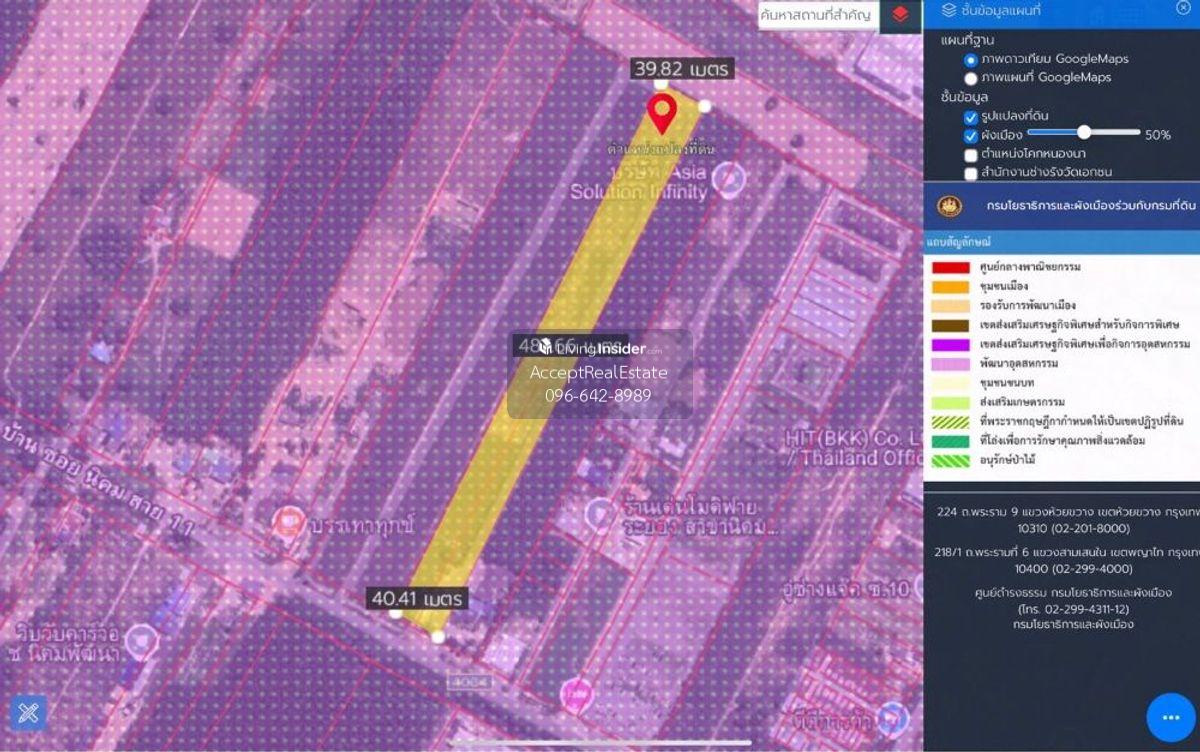Click the 40.41 เมตร measurement label
The height and width of the screenshot is (752, 1200).
click(x=417, y=598)
